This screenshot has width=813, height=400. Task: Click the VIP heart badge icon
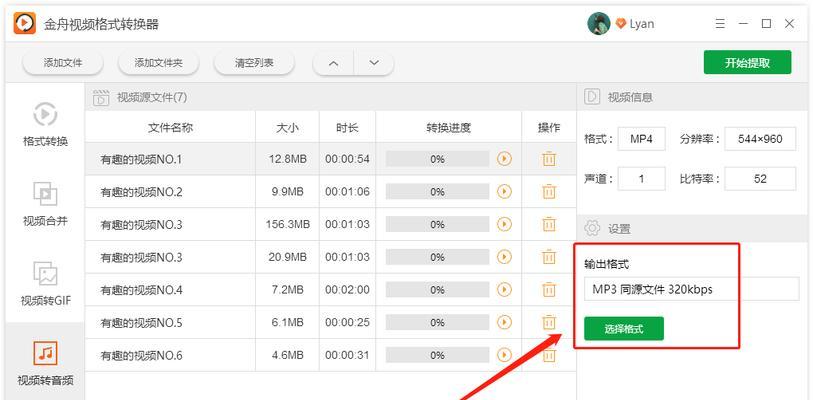(621, 24)
